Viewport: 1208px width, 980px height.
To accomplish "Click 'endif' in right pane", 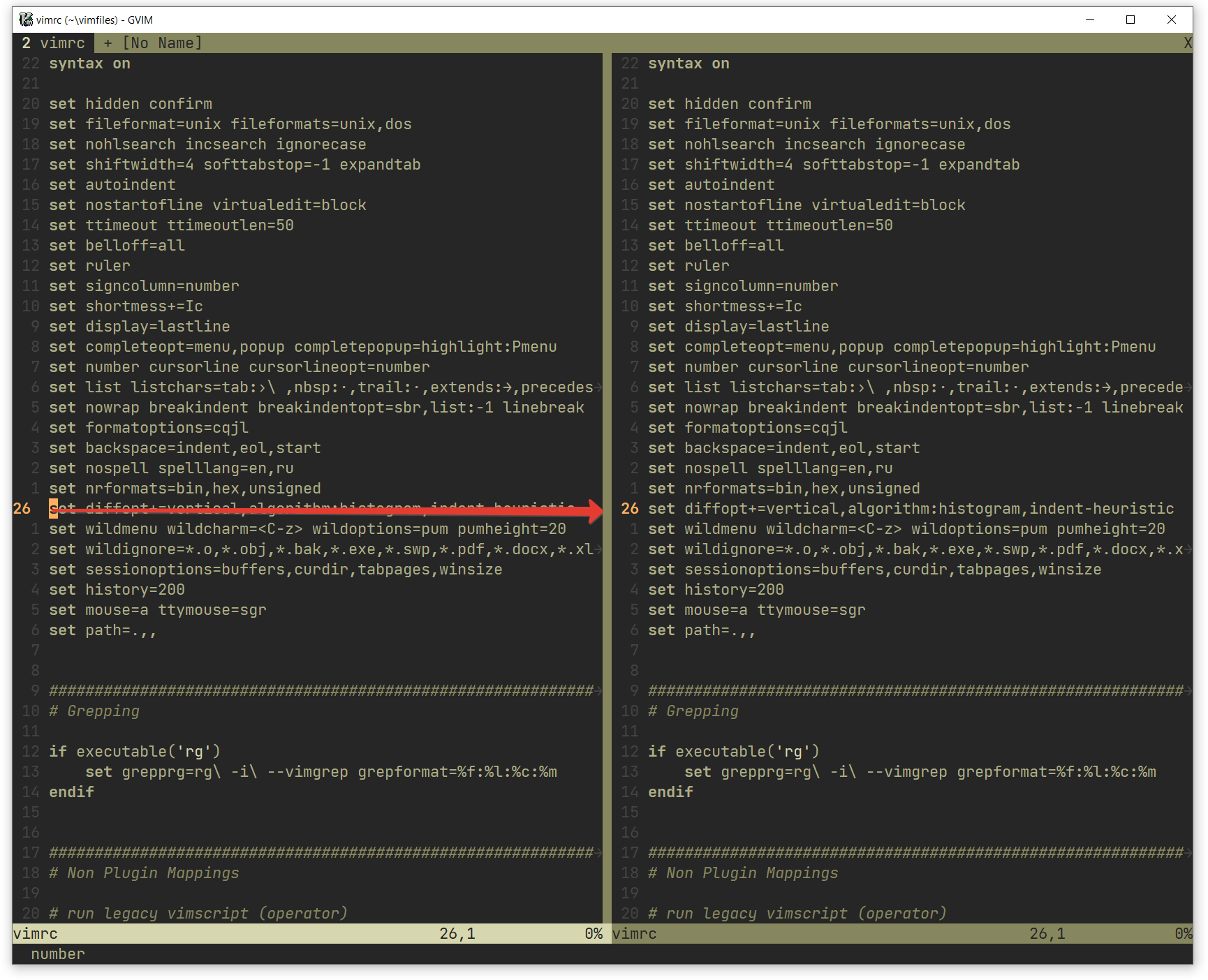I will coord(670,792).
